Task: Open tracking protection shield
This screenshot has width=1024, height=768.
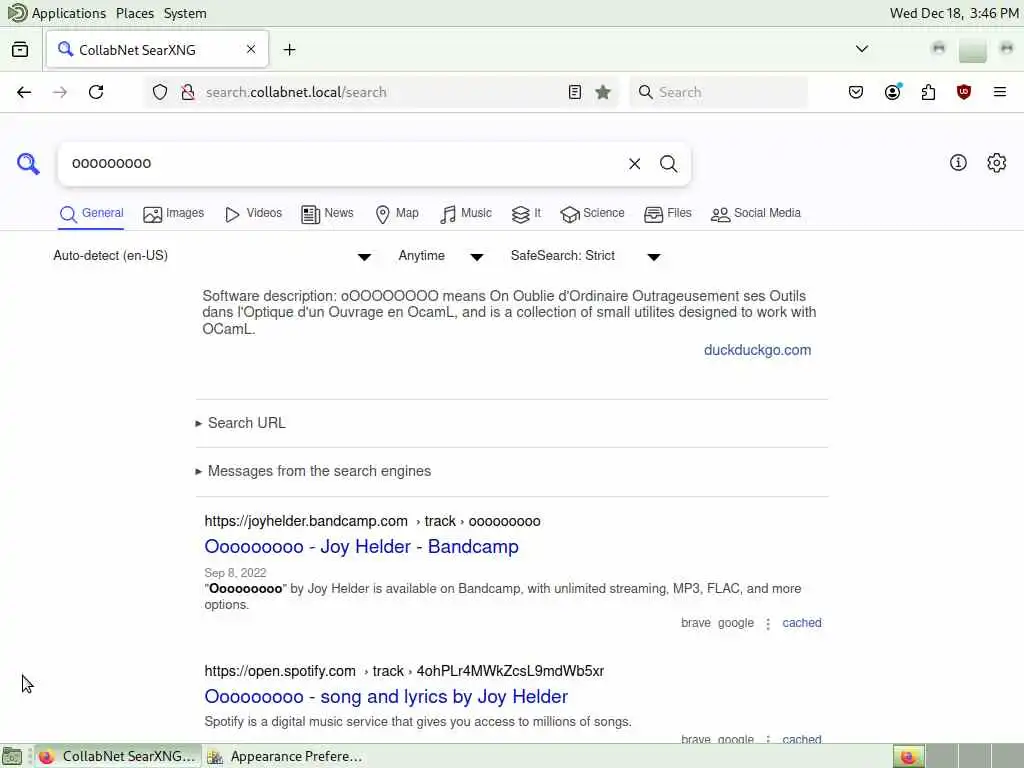Action: [160, 92]
